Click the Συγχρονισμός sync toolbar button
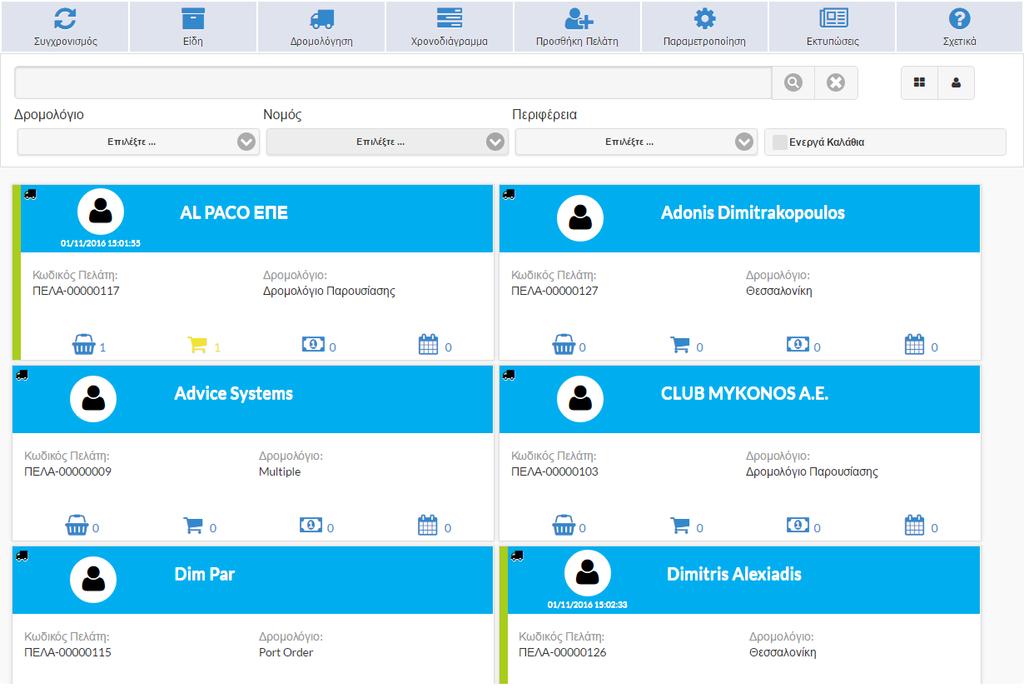1024x688 pixels. coord(65,26)
